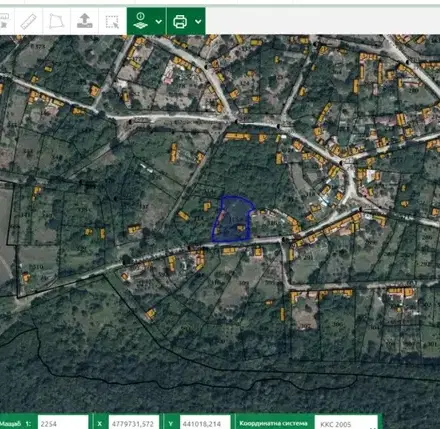Activate the polygon area measurement tool
Screen dimensions: 440x429
(x=56, y=21)
